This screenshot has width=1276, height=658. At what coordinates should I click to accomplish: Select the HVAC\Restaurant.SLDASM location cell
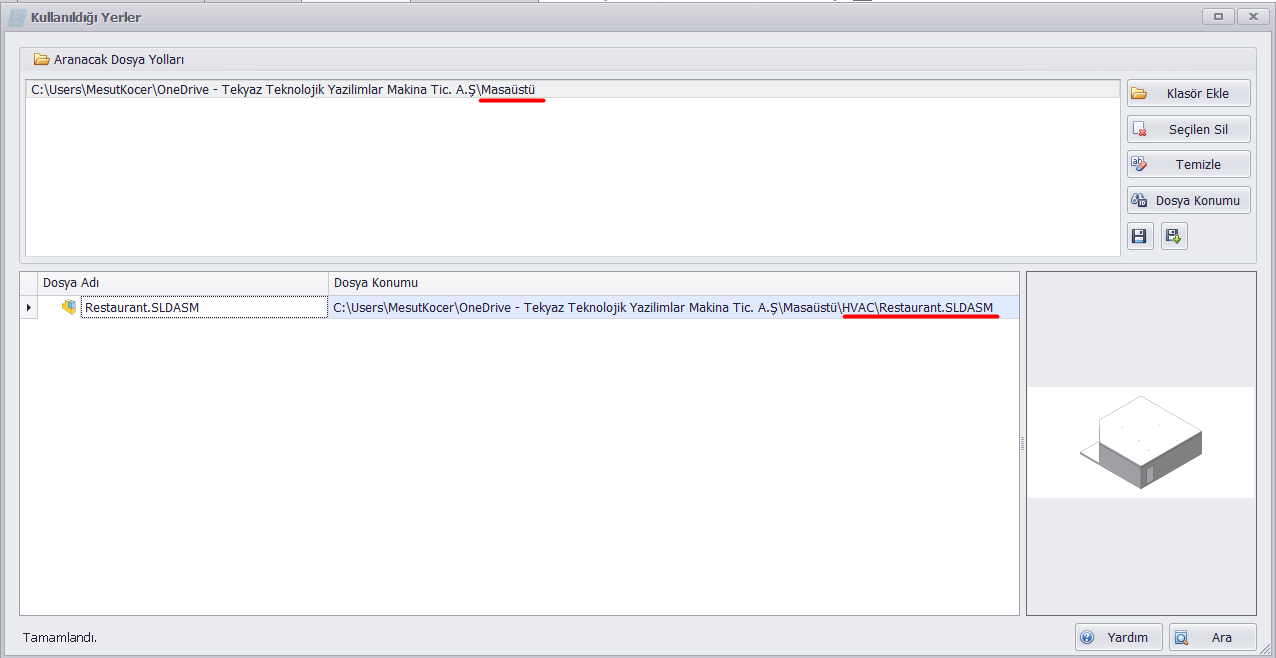673,307
